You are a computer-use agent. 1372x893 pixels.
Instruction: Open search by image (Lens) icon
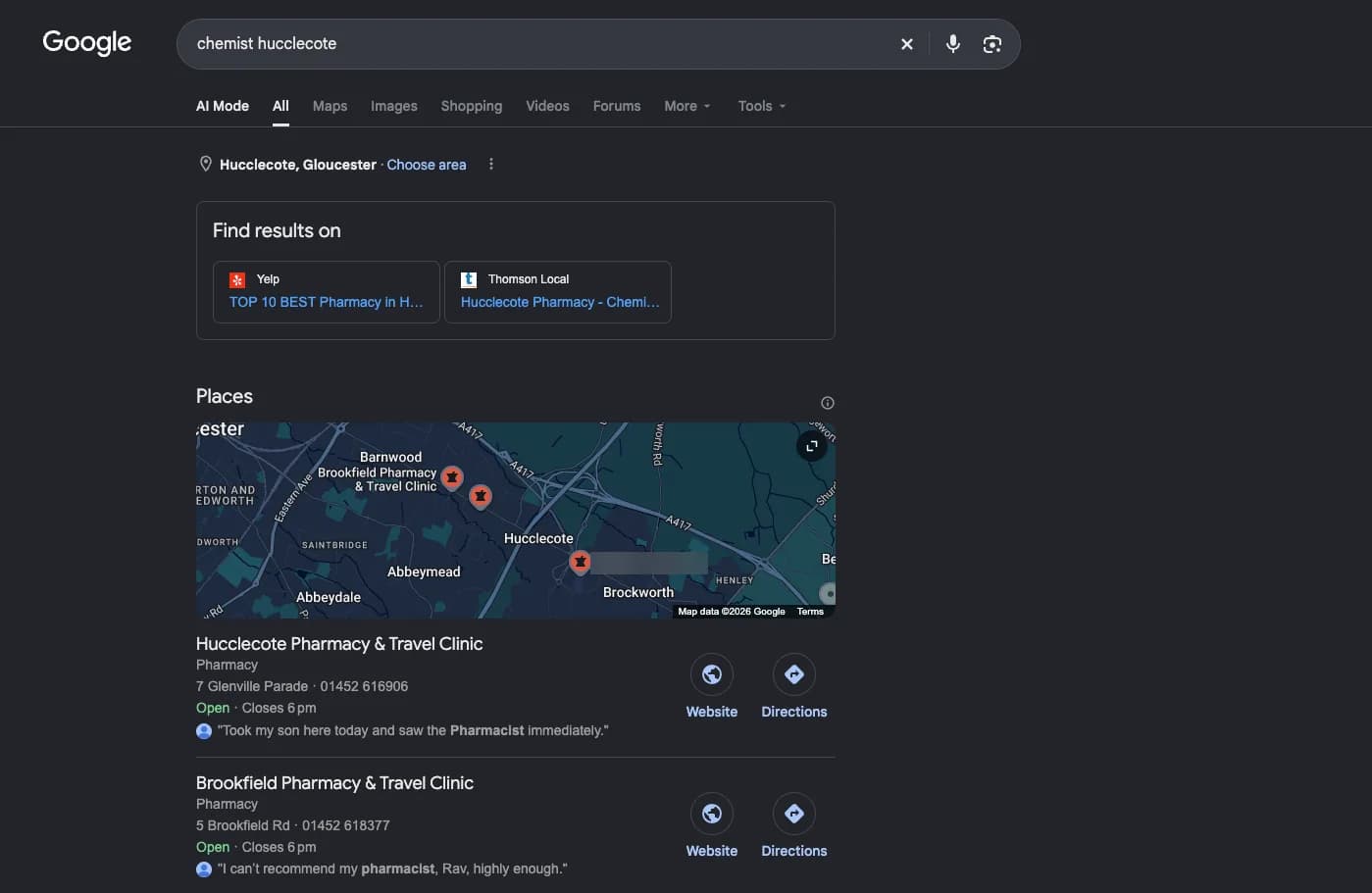click(992, 44)
